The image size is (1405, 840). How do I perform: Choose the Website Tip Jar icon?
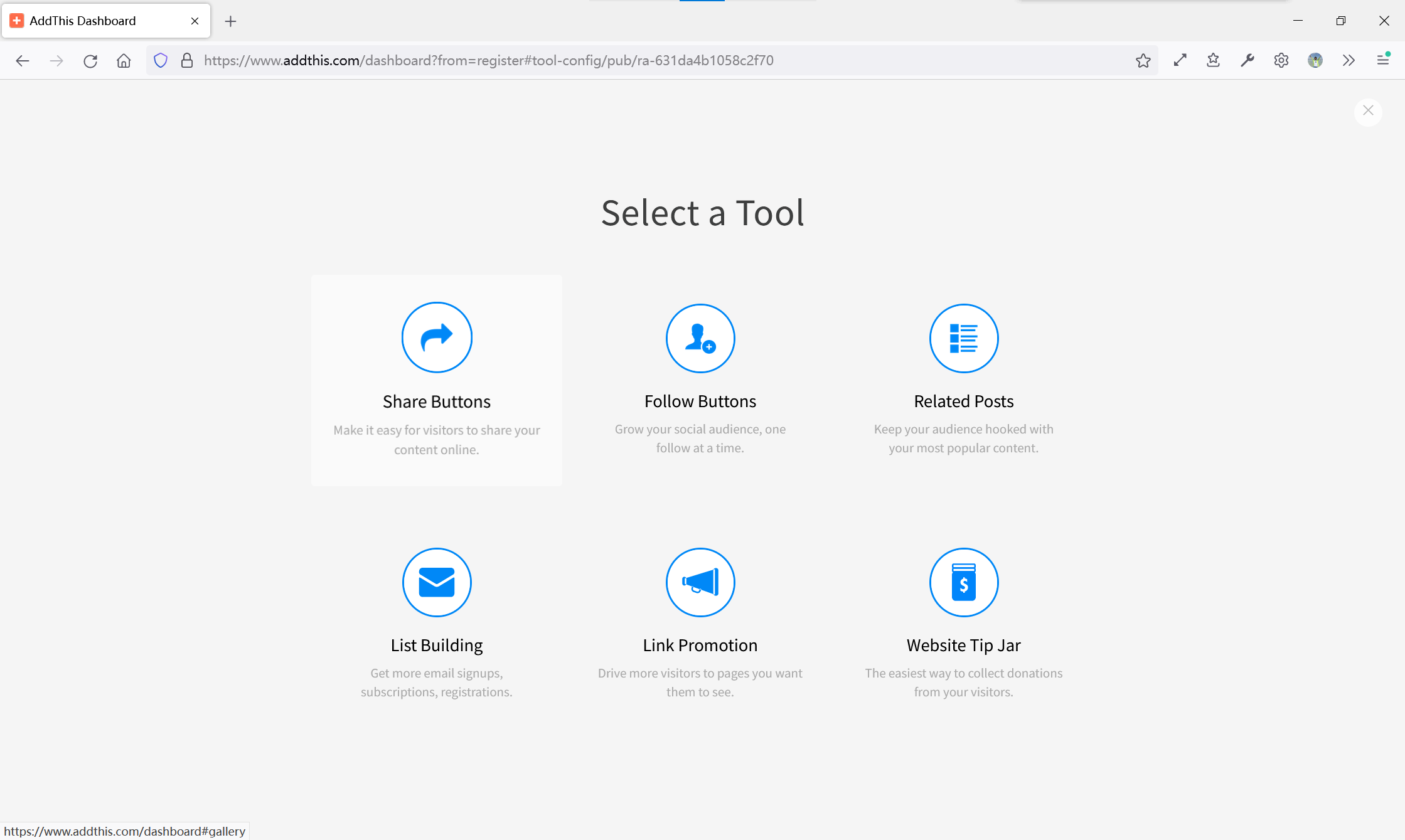point(963,582)
